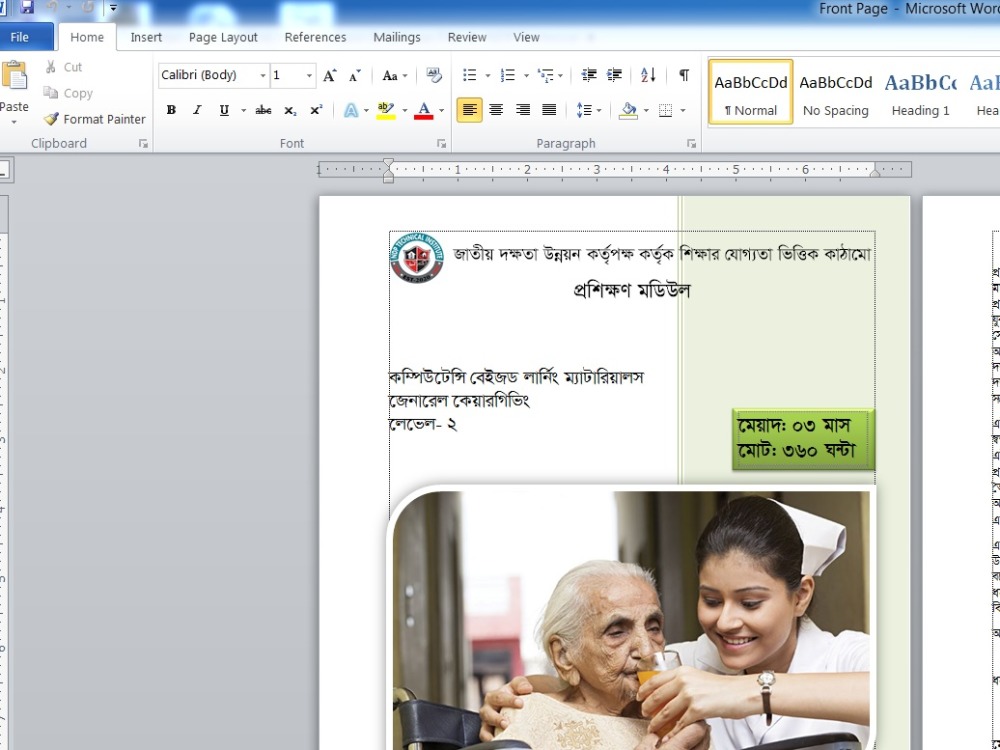Click the multilevel list icon
Viewport: 1000px width, 750px height.
point(545,75)
